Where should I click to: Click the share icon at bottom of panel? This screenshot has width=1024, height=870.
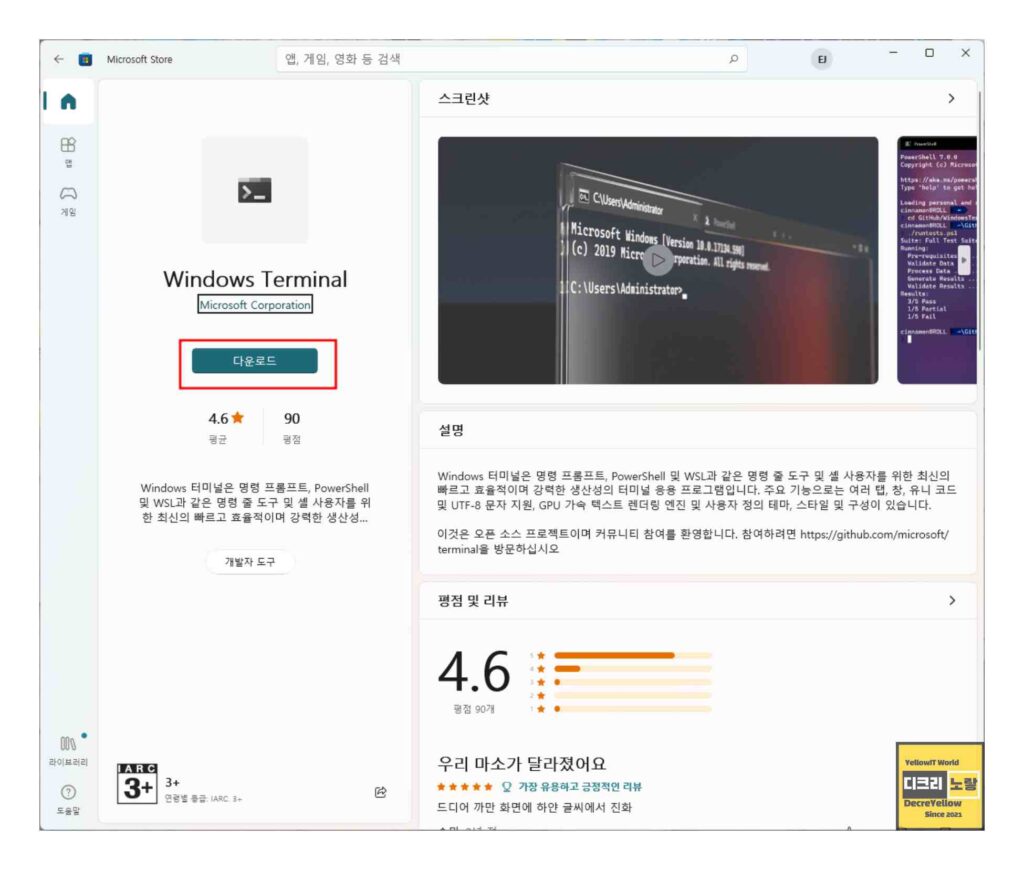click(381, 792)
